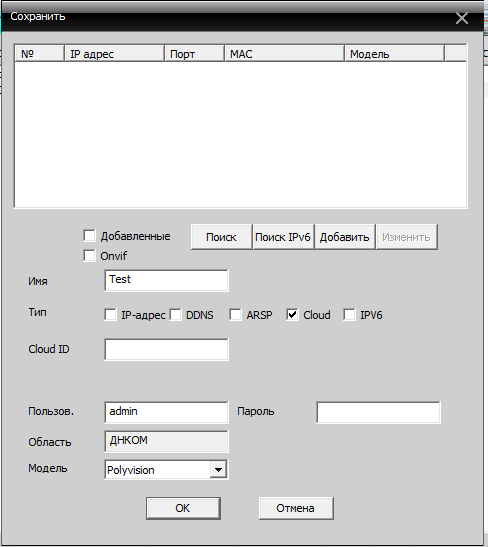488x547 pixels.
Task: Click the Добавить button
Action: 344,237
